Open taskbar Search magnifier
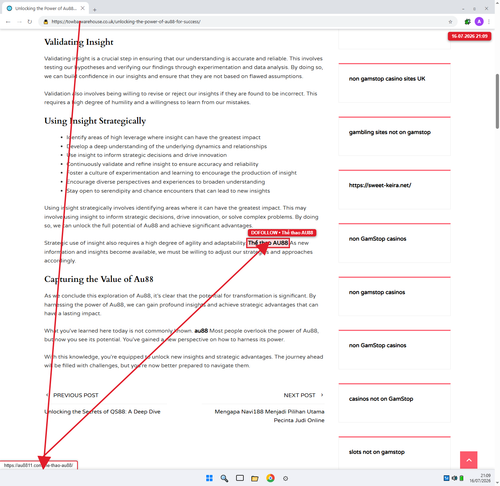This screenshot has width=500, height=486. [224, 478]
